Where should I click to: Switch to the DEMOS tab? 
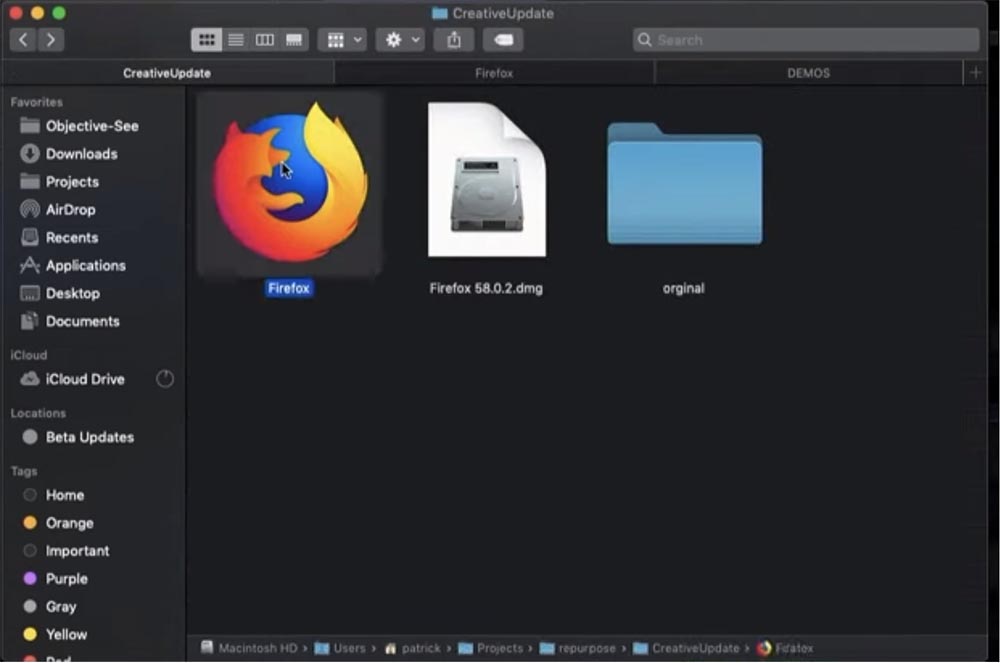pyautogui.click(x=808, y=72)
